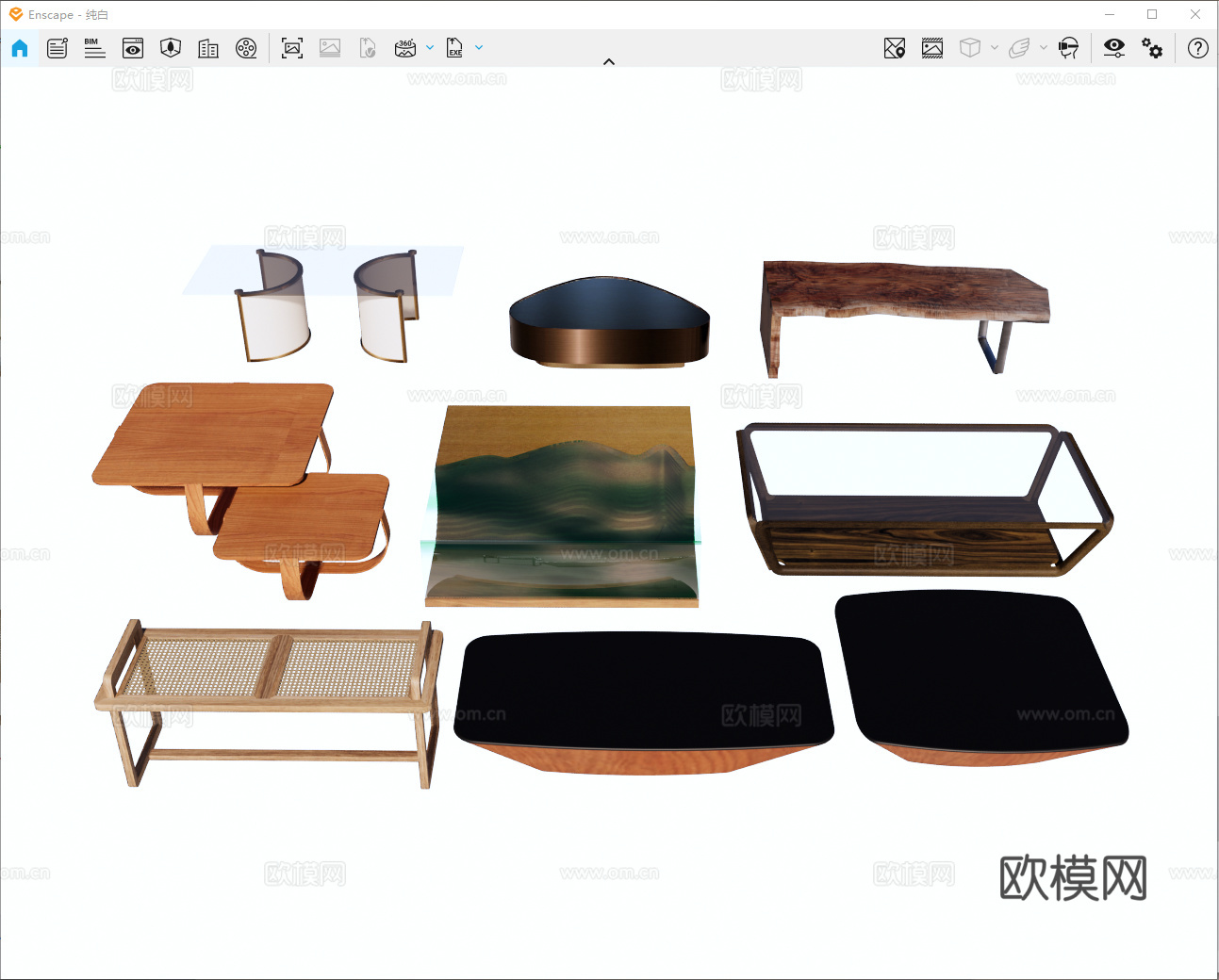
Task: Click the greyed-out wing fly mode icon
Action: [x=1019, y=48]
